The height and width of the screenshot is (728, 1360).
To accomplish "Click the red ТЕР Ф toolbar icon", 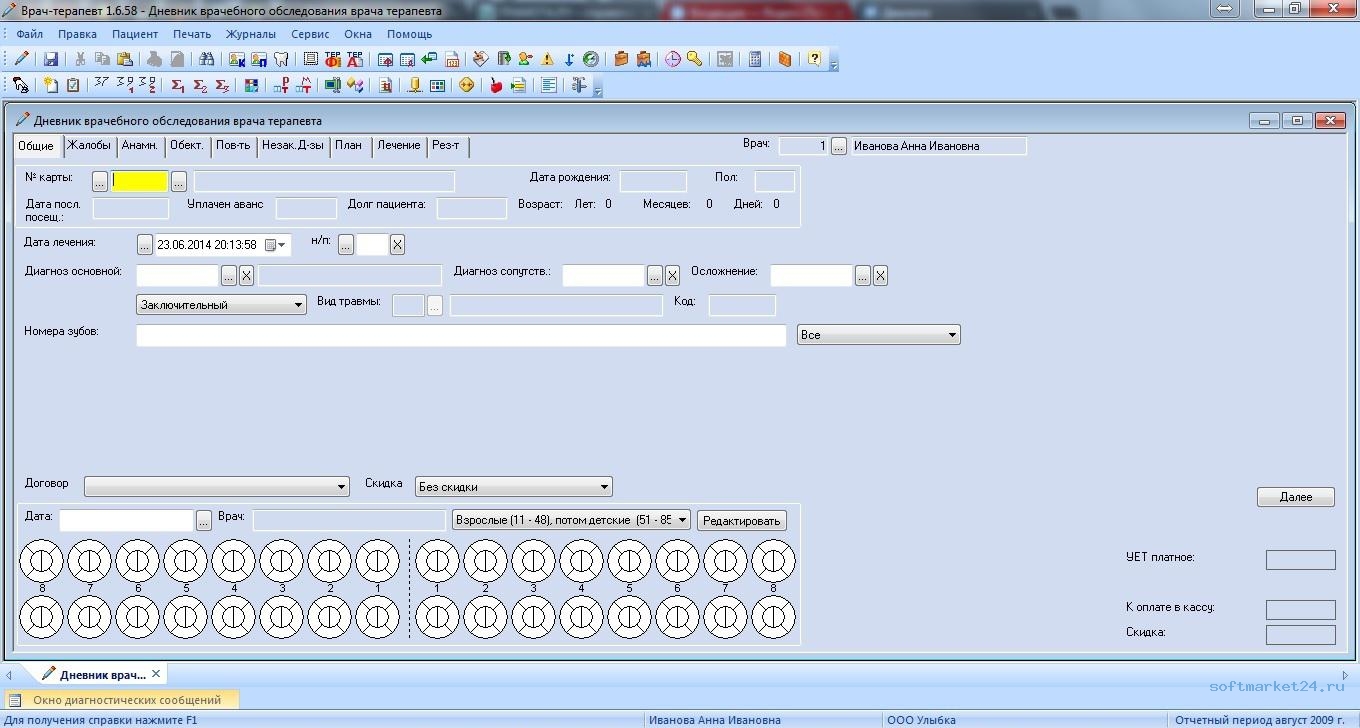I will (x=333, y=59).
